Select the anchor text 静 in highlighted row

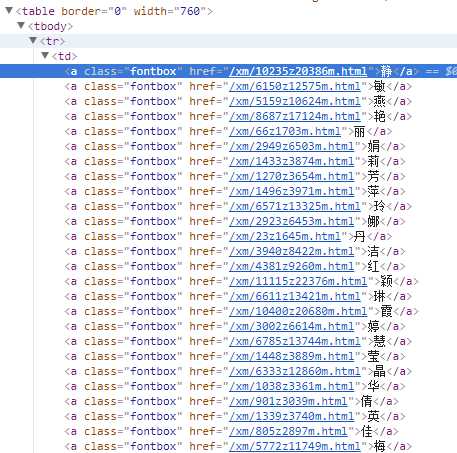click(386, 71)
